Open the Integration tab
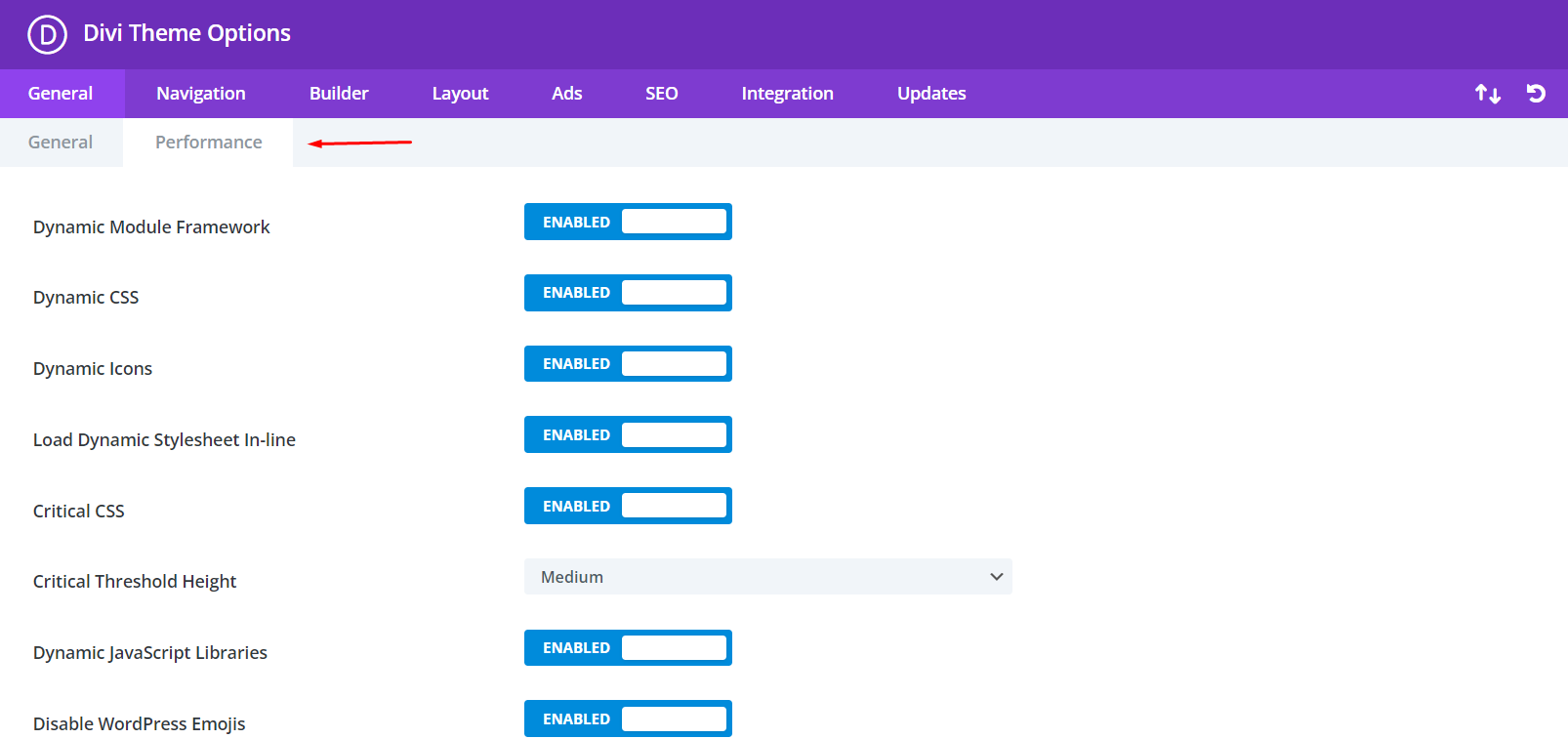Viewport: 1568px width, 739px height. click(787, 94)
